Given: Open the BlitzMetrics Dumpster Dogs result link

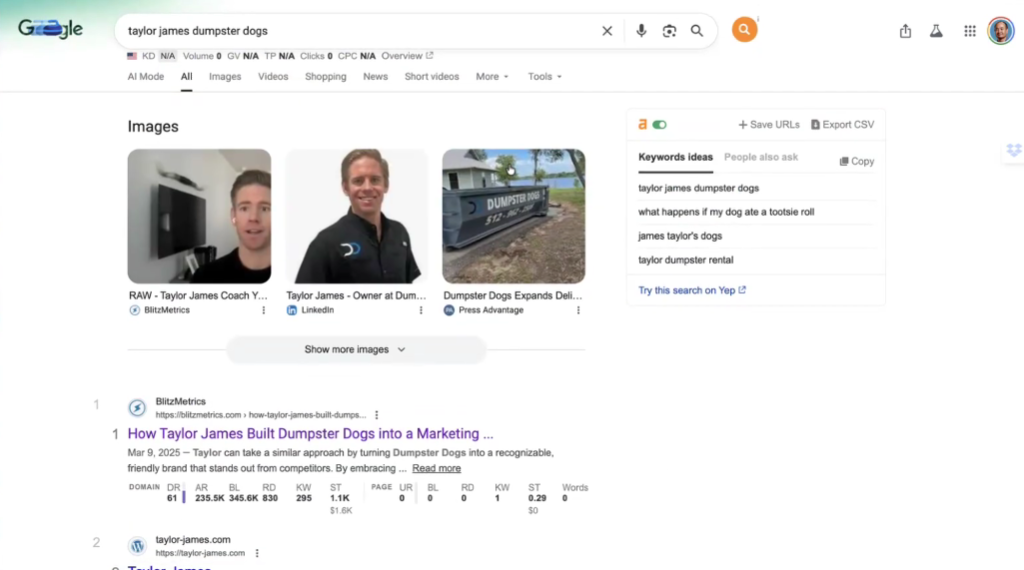Looking at the screenshot, I should (310, 434).
